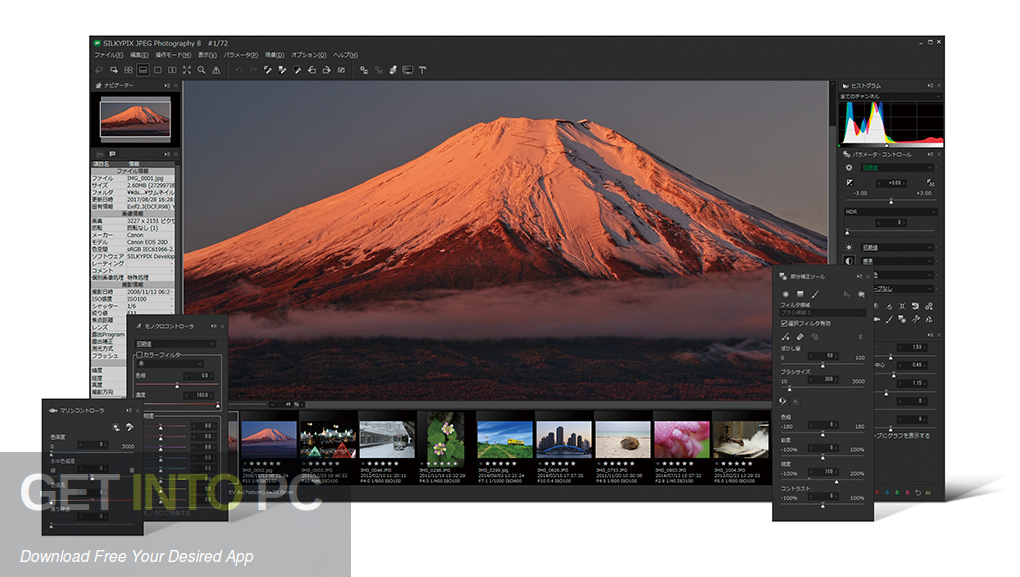Open the white balance preset dropdown
Viewport: 1020px width, 577px height.
tap(897, 247)
